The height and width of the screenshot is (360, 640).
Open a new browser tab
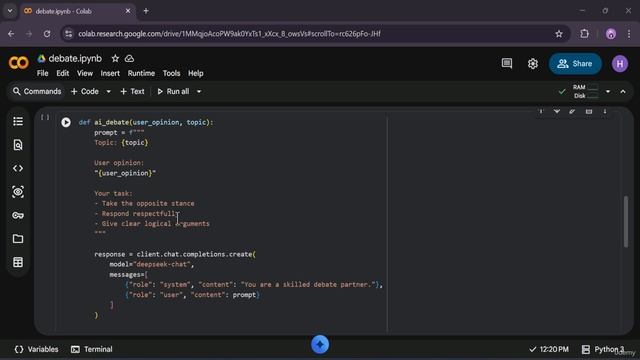tap(146, 11)
